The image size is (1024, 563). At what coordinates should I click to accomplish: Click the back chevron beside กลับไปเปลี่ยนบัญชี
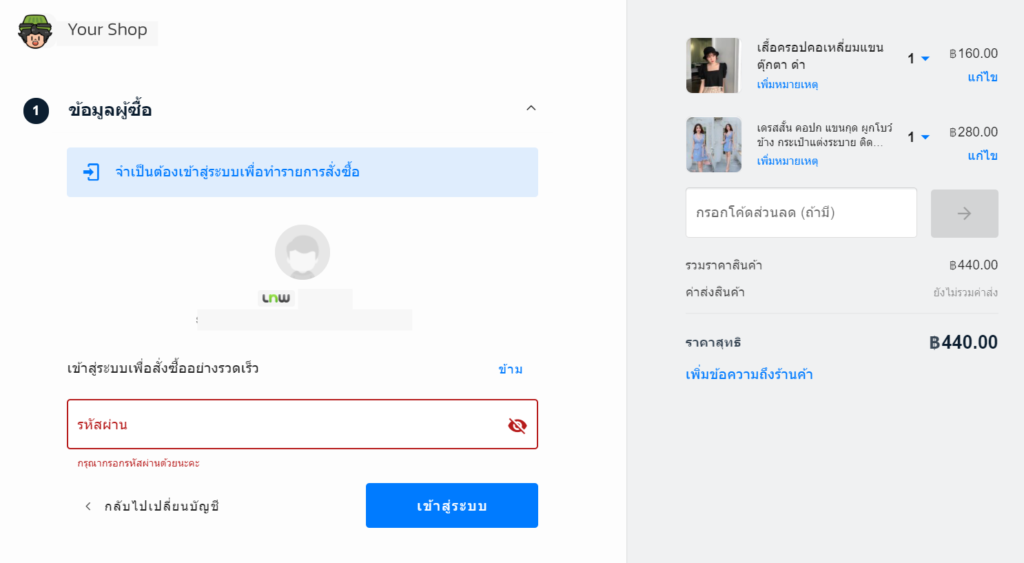88,506
